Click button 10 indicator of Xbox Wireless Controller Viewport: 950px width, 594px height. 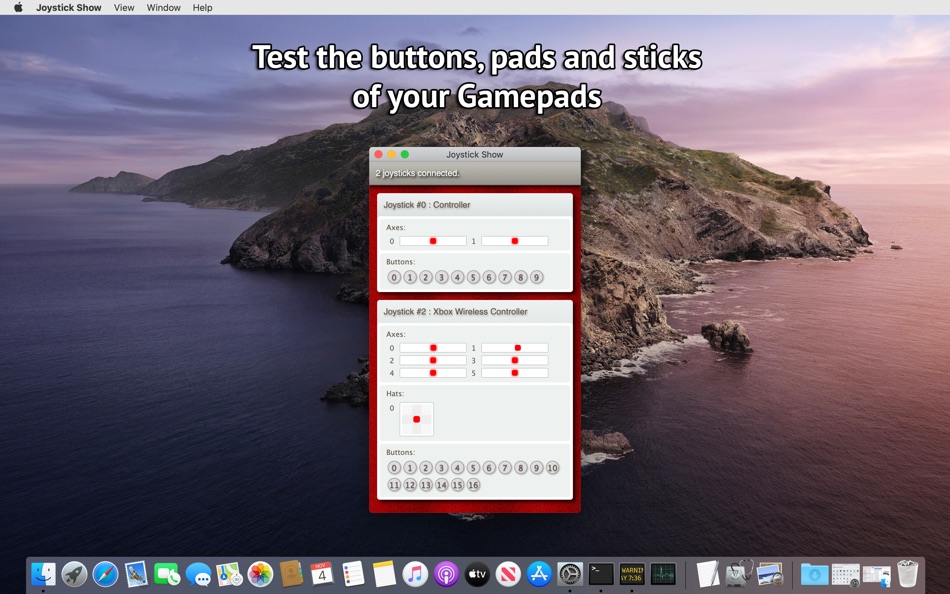click(x=552, y=468)
